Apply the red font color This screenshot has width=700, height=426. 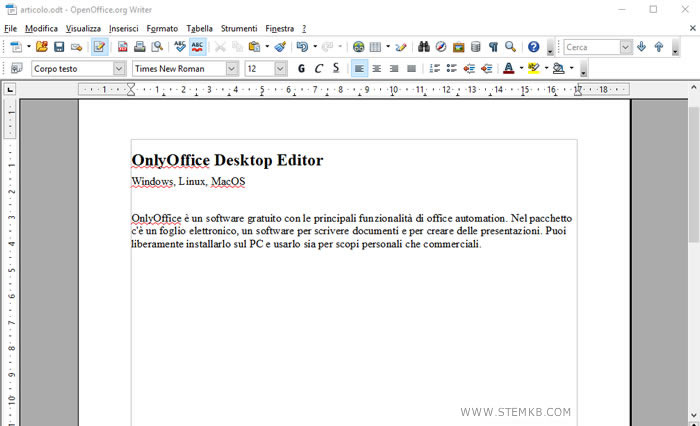(508, 68)
